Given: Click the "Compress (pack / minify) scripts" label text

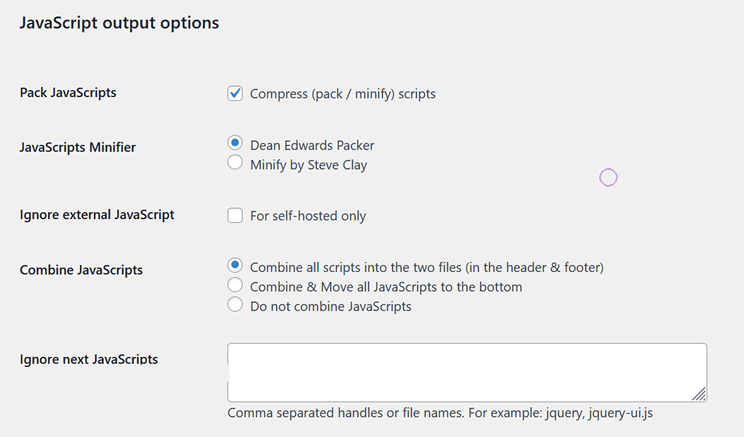Looking at the screenshot, I should [343, 94].
